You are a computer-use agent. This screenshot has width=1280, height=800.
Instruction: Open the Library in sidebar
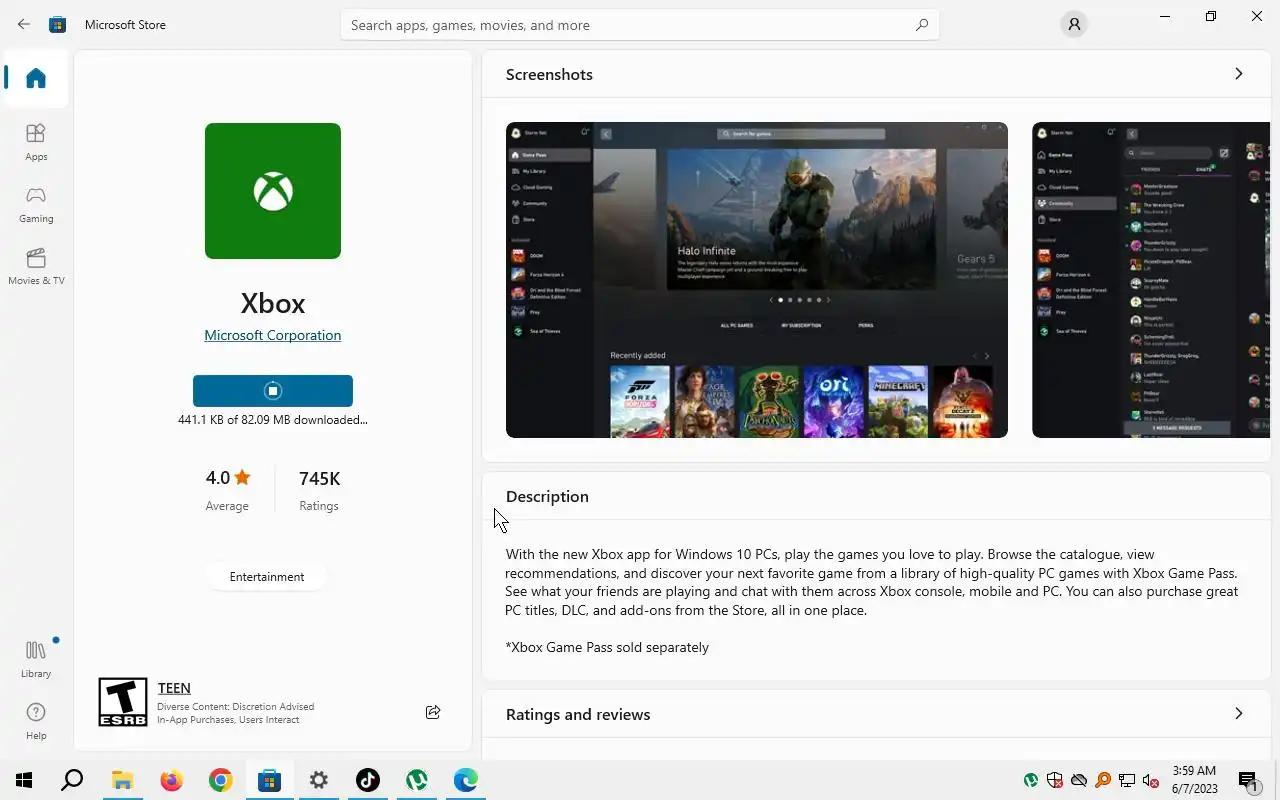point(36,659)
